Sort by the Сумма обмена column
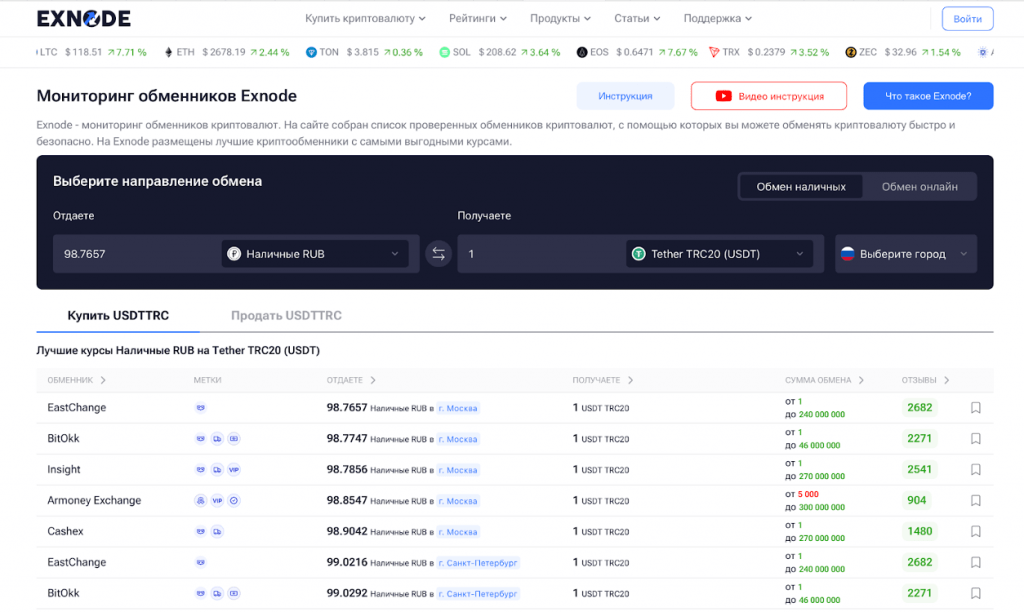Screen dimensions: 1024x612 point(824,380)
